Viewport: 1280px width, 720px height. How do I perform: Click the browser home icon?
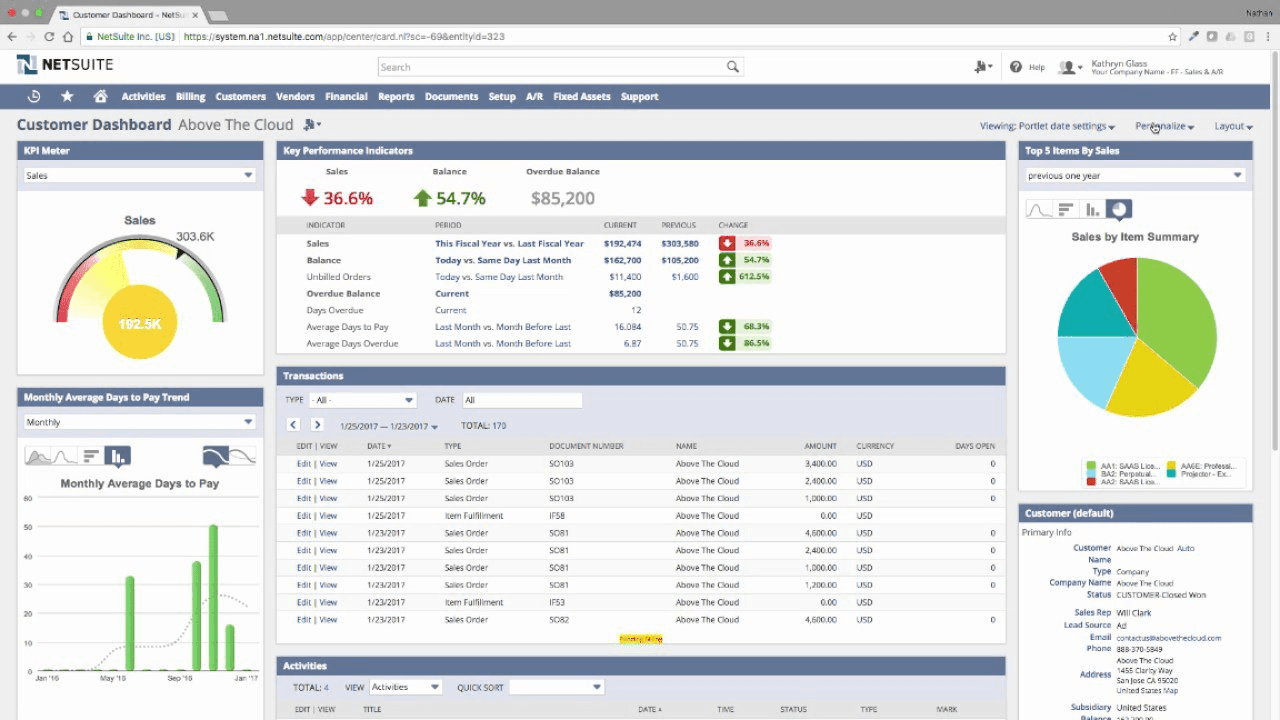pyautogui.click(x=68, y=36)
